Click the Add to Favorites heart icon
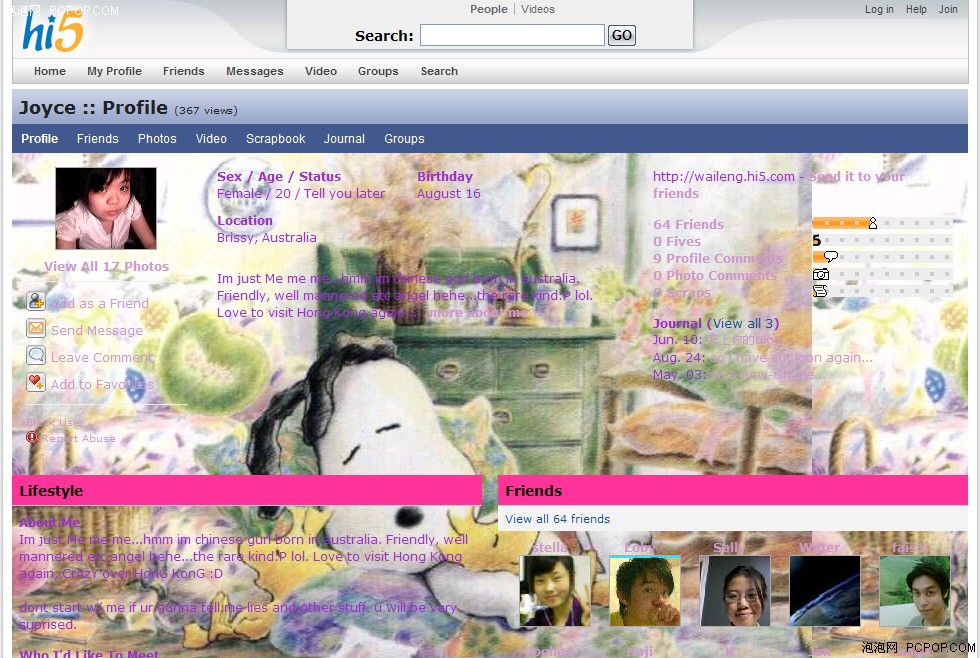Image resolution: width=980 pixels, height=658 pixels. (36, 382)
